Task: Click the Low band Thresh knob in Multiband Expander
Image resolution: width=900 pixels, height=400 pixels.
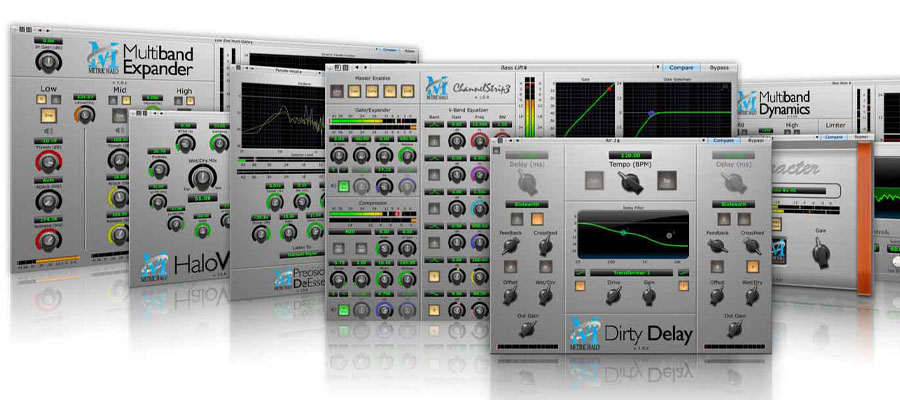Action: coord(48,164)
